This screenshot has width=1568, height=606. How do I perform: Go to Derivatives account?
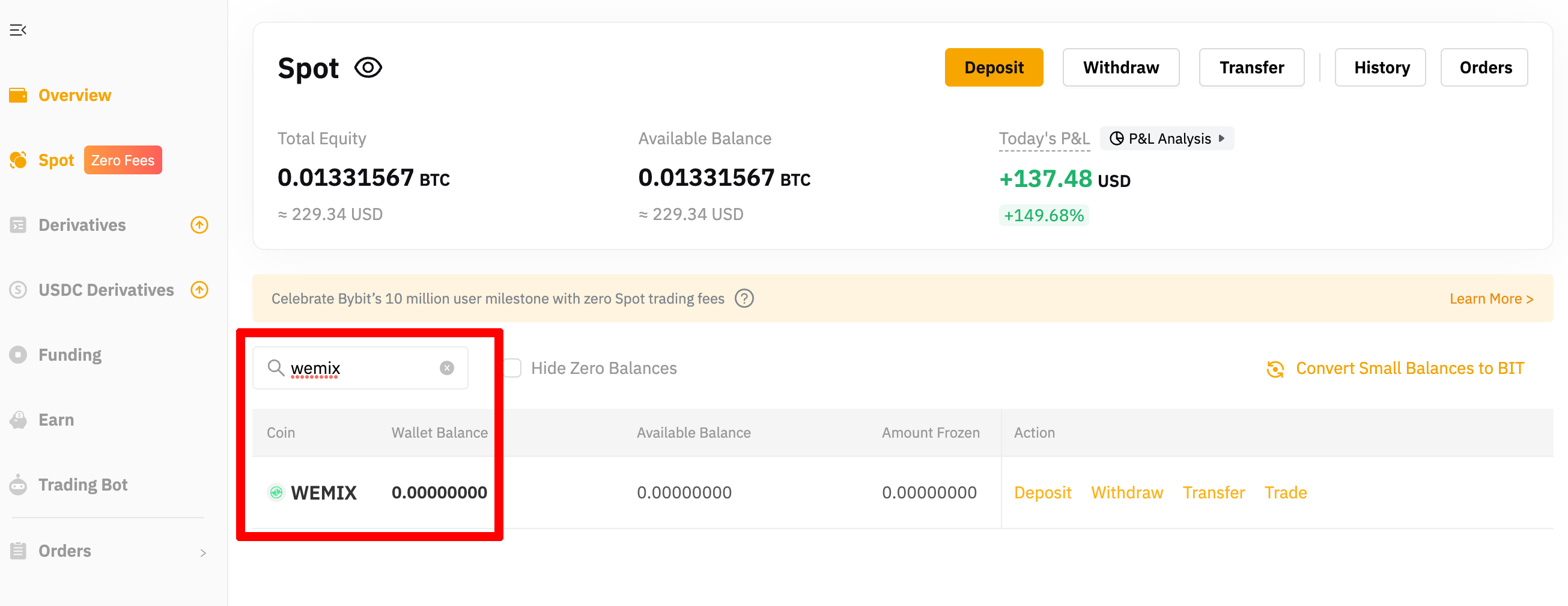pos(82,225)
